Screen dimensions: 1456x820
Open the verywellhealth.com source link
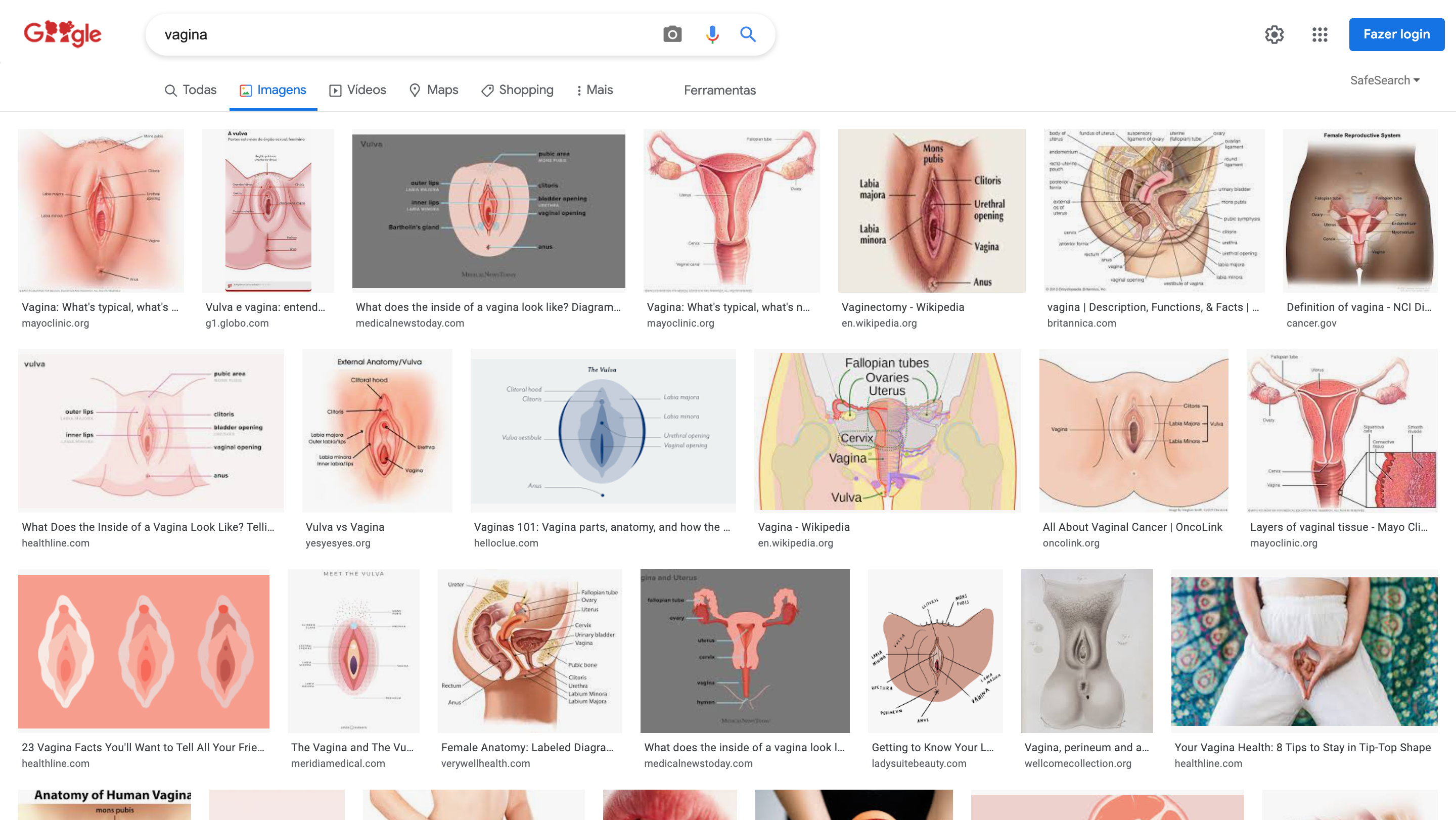tap(485, 763)
